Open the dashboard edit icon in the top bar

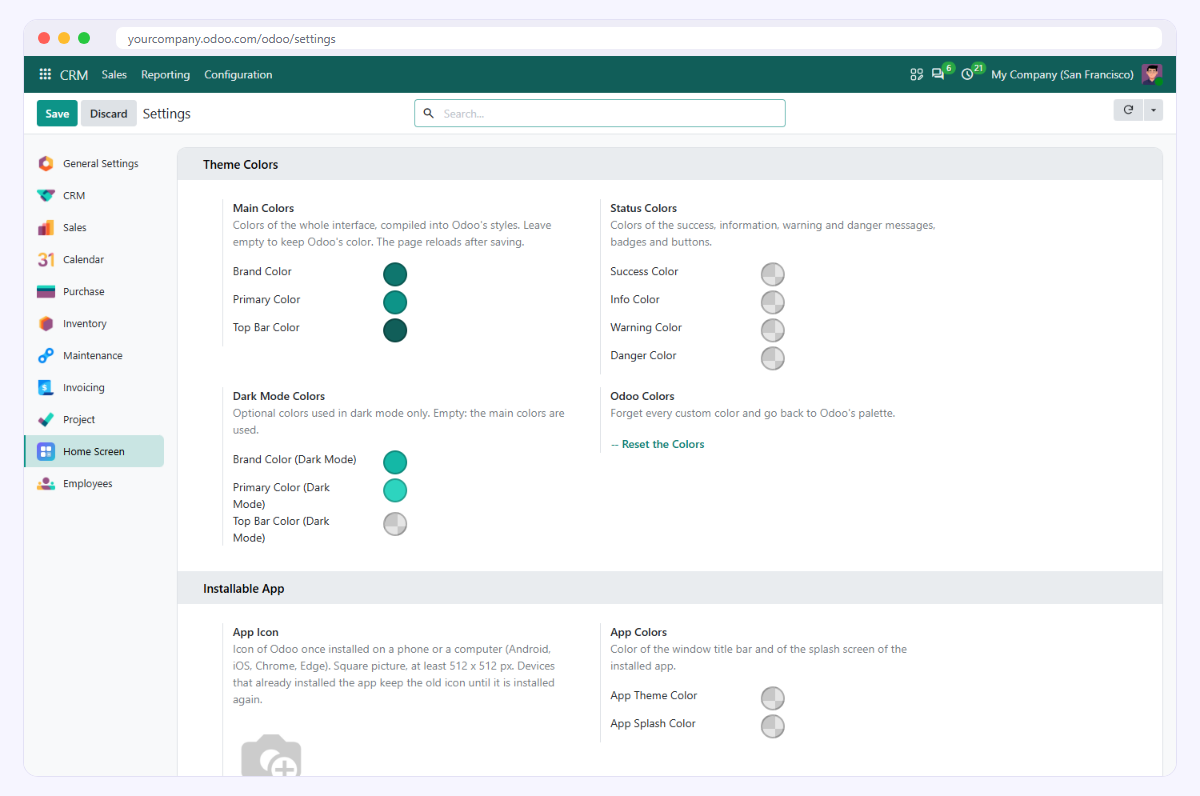click(x=916, y=75)
